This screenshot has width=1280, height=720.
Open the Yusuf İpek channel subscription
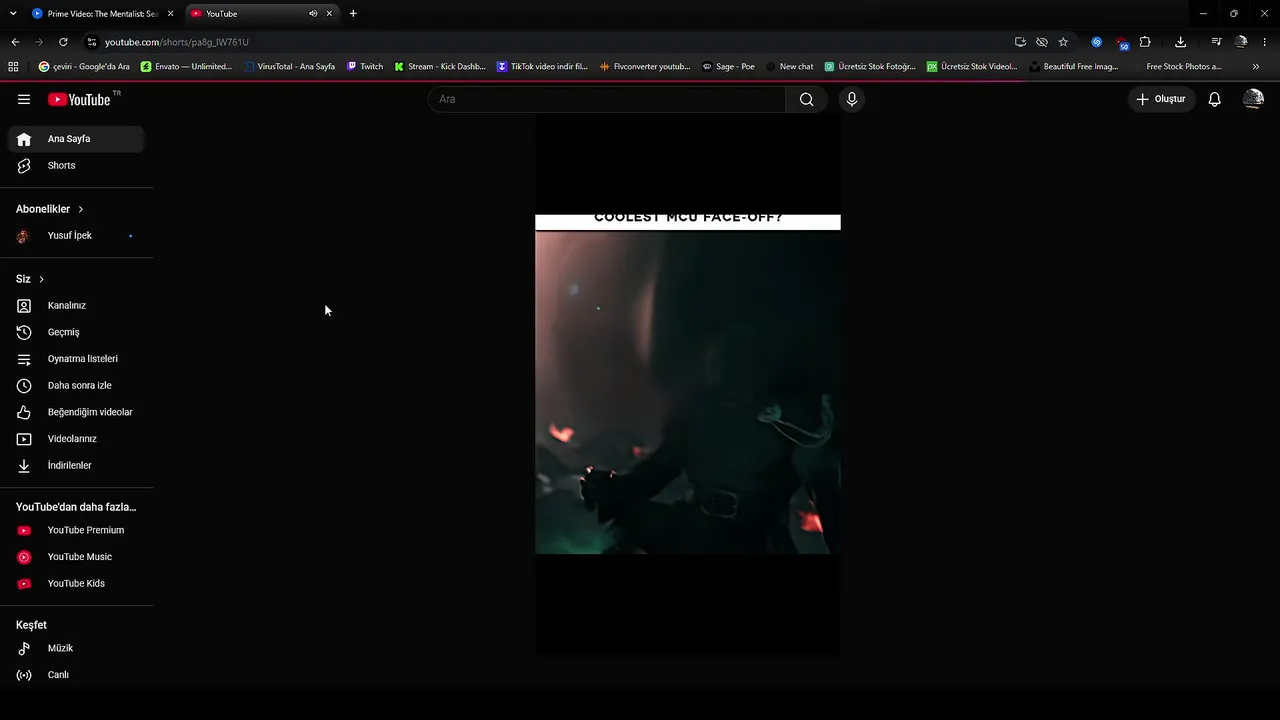pyautogui.click(x=76, y=236)
